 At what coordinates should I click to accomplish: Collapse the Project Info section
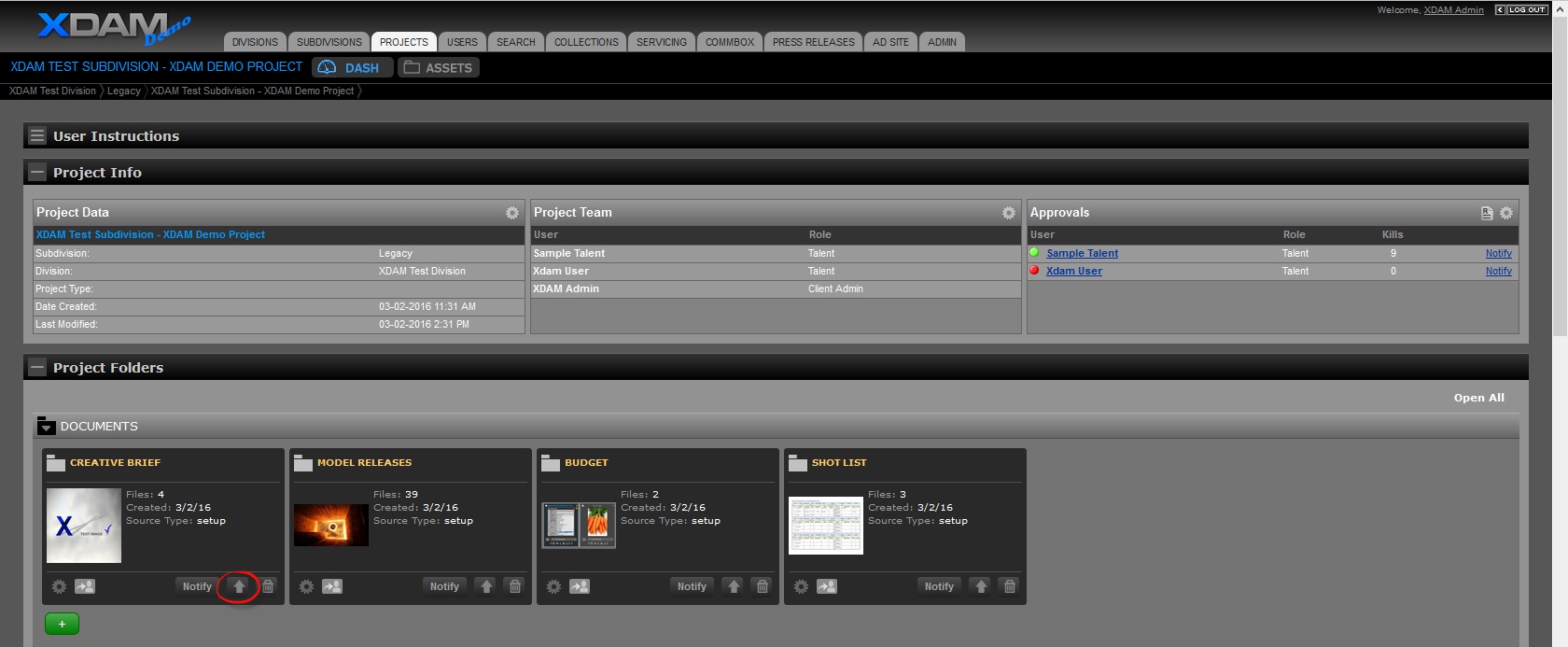point(37,173)
